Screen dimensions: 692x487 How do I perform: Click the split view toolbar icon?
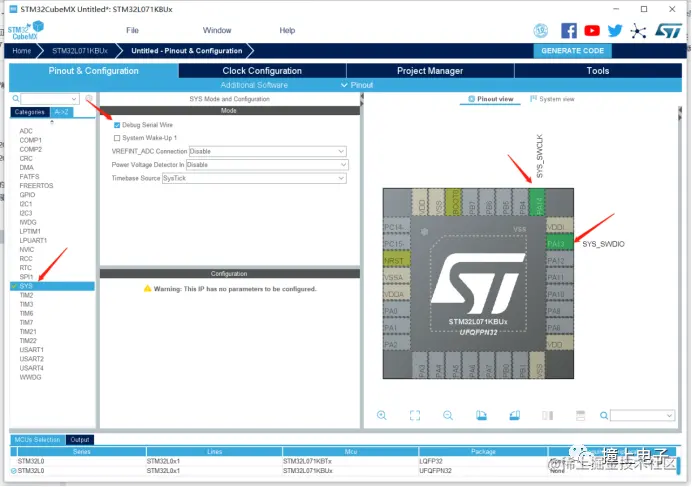[548, 415]
